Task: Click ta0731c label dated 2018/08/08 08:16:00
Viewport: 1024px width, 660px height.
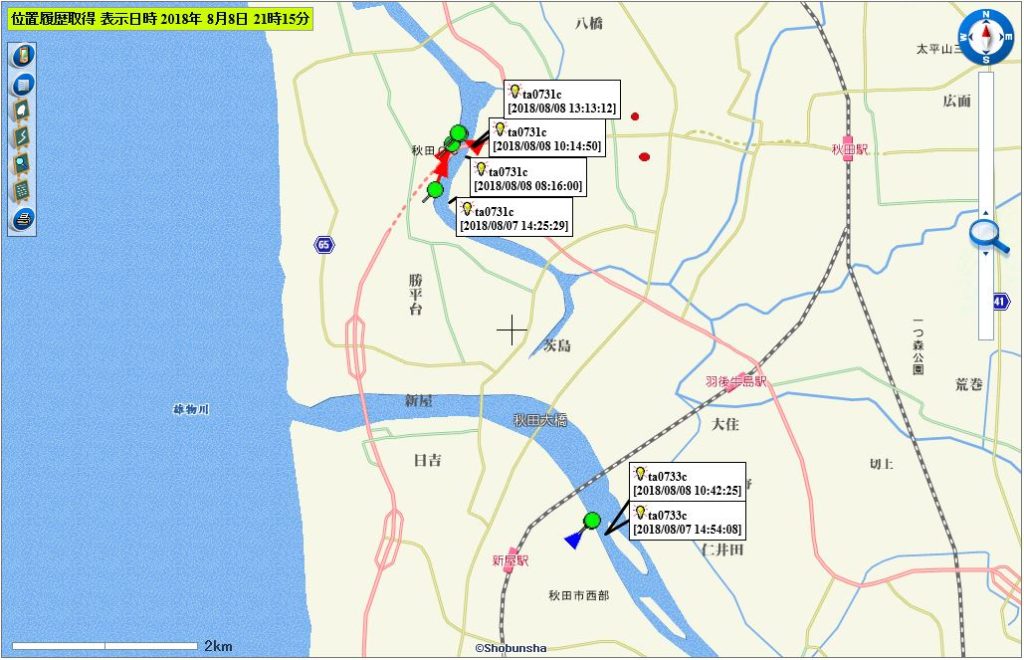Action: pyautogui.click(x=528, y=178)
